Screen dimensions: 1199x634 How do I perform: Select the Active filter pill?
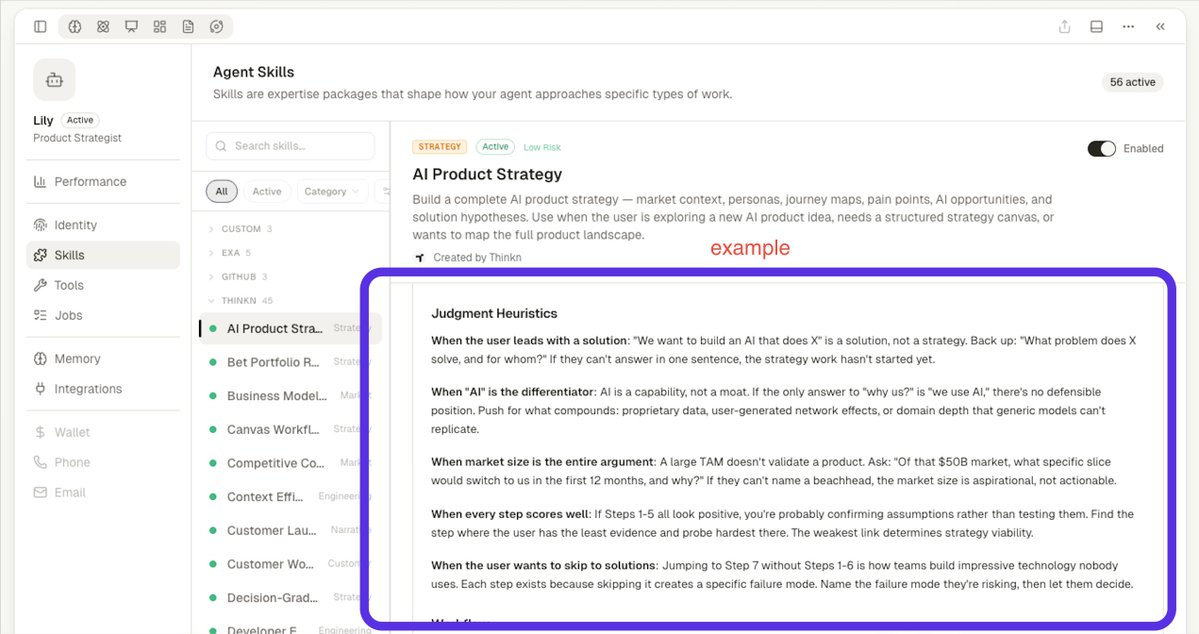[267, 191]
